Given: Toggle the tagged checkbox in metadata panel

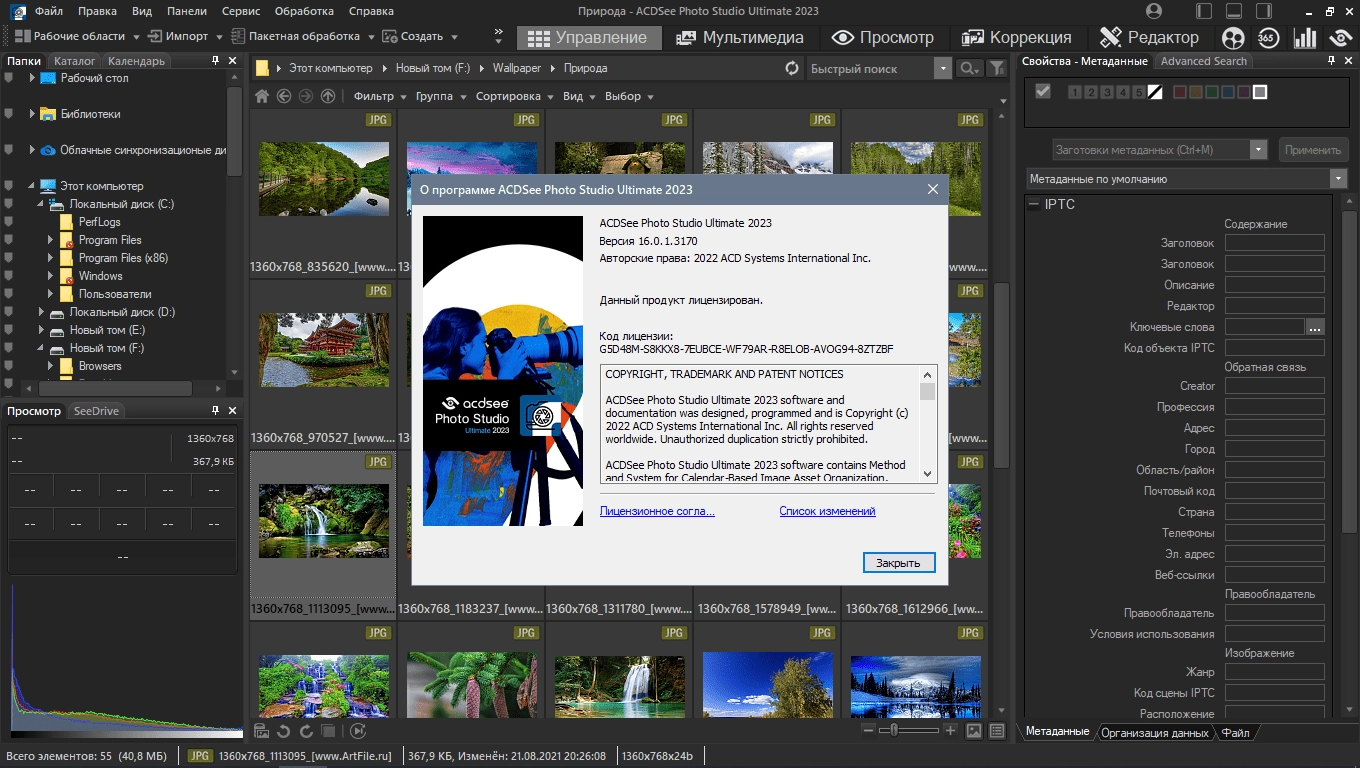Looking at the screenshot, I should point(1043,92).
